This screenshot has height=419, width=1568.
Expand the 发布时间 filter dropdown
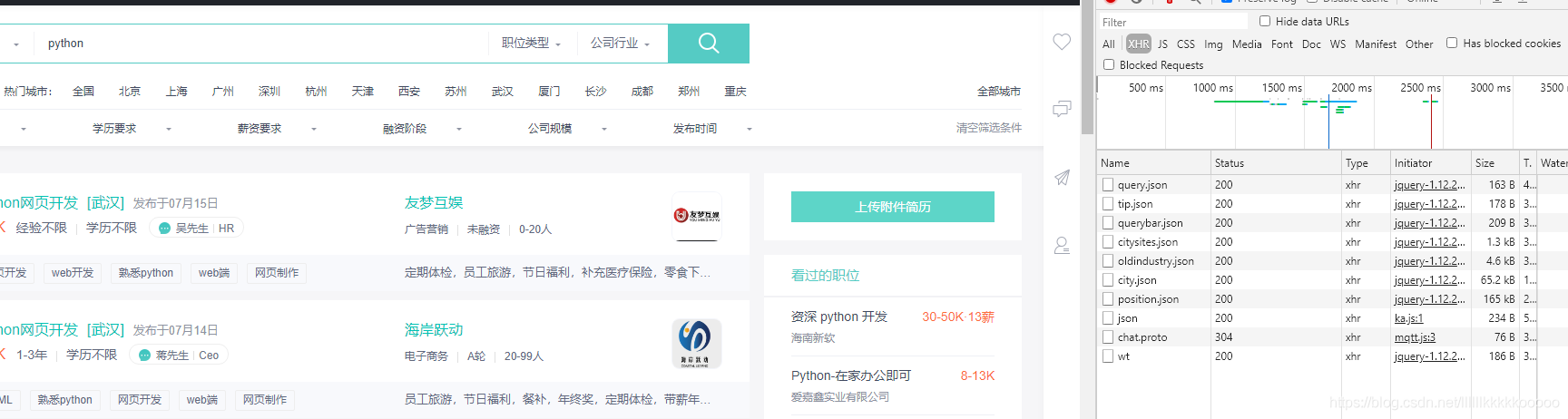[x=712, y=129]
